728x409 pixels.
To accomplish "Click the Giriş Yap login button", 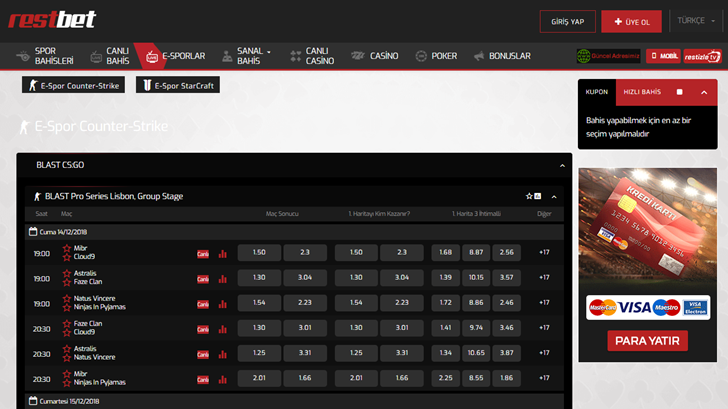I will 567,21.
